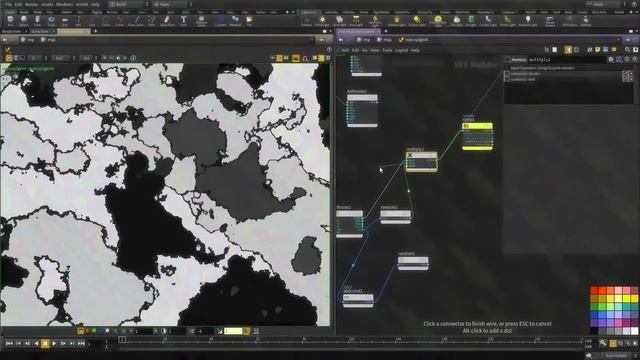Select the multiply1 node in the network
This screenshot has width=640, height=360.
coord(421,162)
